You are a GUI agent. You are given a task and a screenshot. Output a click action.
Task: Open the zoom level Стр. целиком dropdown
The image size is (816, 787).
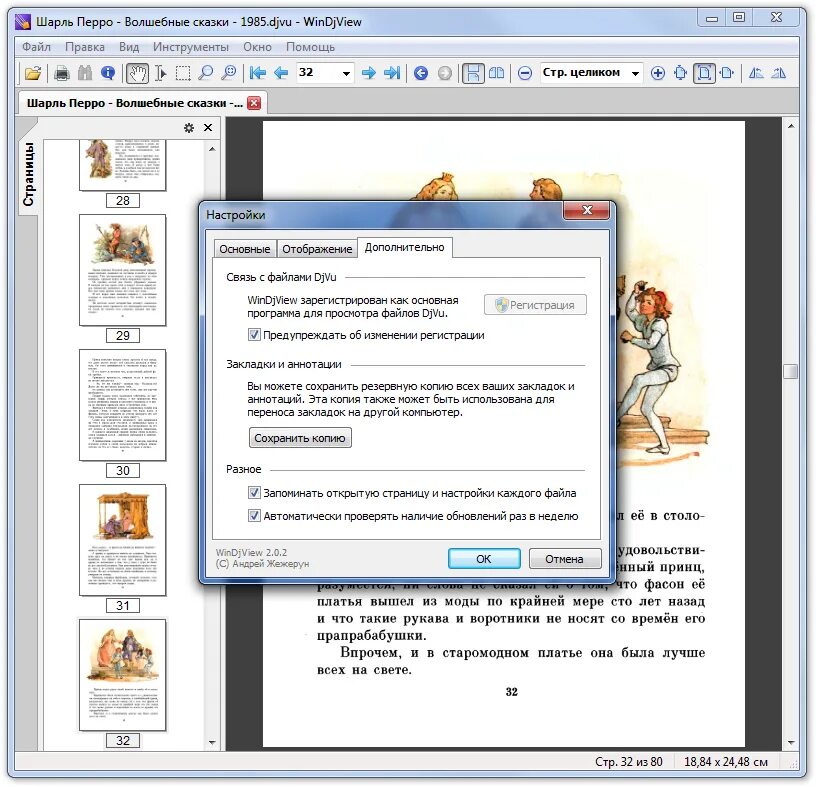[x=635, y=73]
